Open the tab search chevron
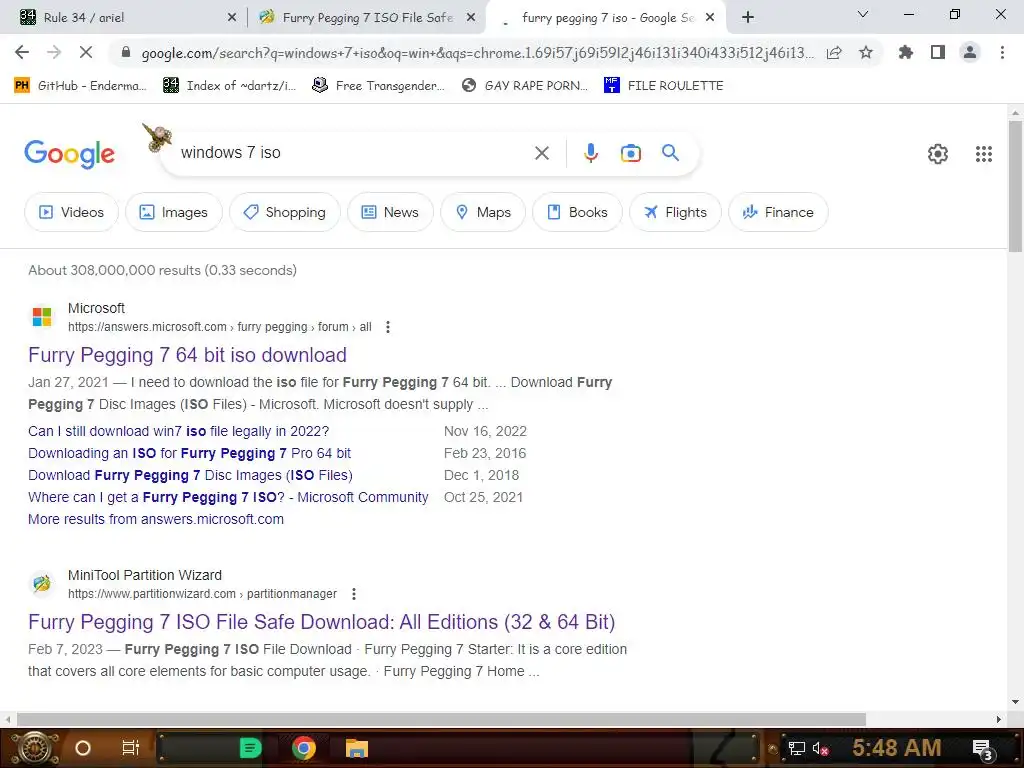Image resolution: width=1024 pixels, height=768 pixels. click(x=862, y=14)
